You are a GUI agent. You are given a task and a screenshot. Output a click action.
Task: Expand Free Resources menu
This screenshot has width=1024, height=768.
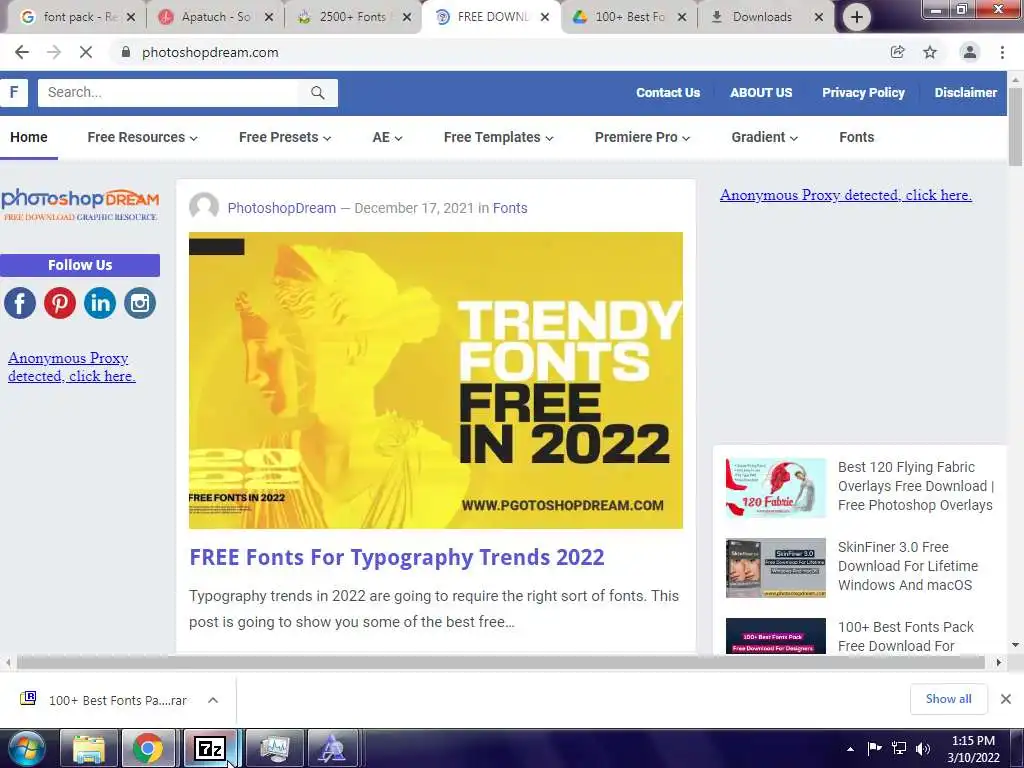click(142, 137)
